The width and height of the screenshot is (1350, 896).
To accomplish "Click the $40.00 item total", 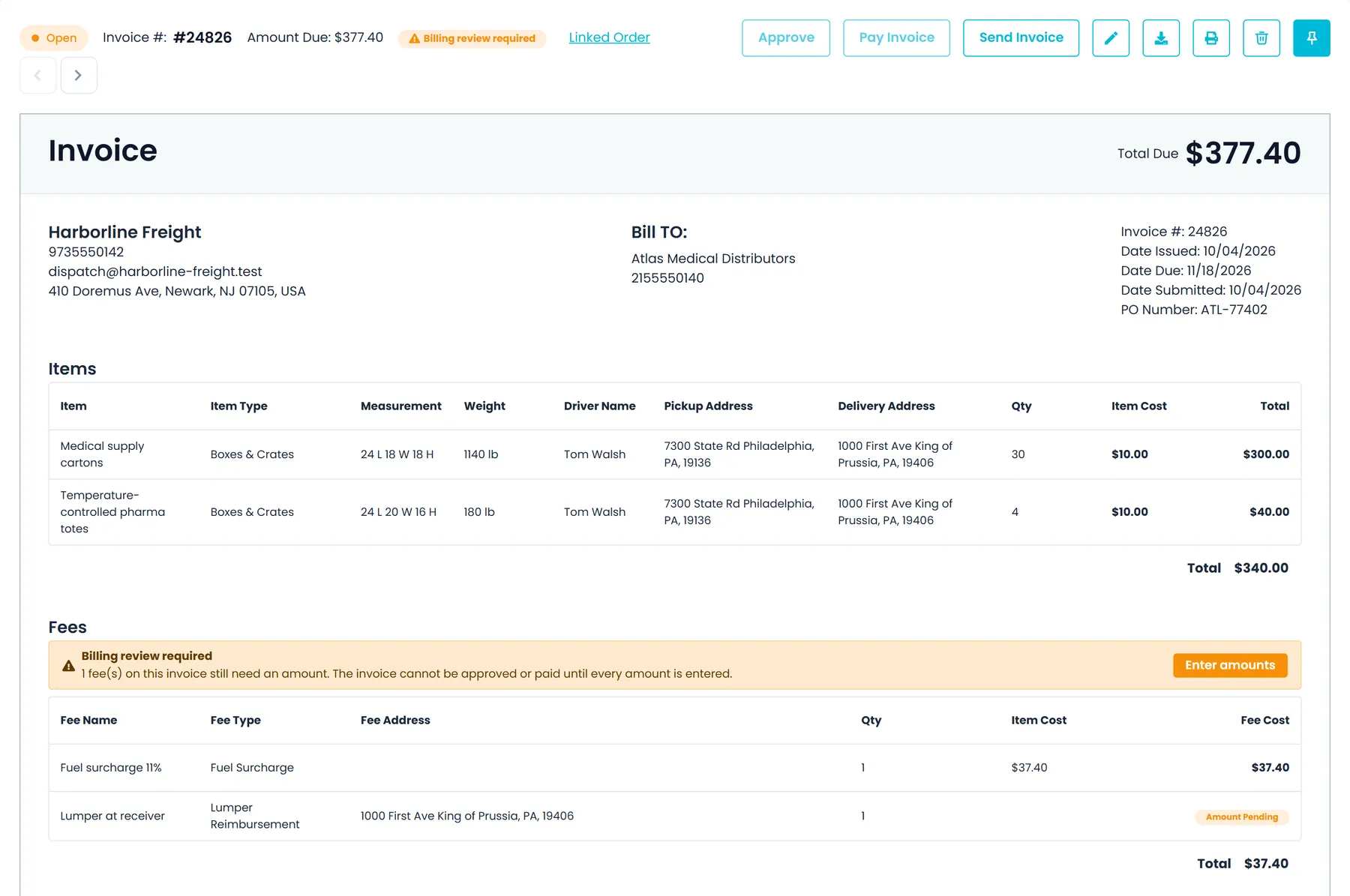I will 1269,512.
